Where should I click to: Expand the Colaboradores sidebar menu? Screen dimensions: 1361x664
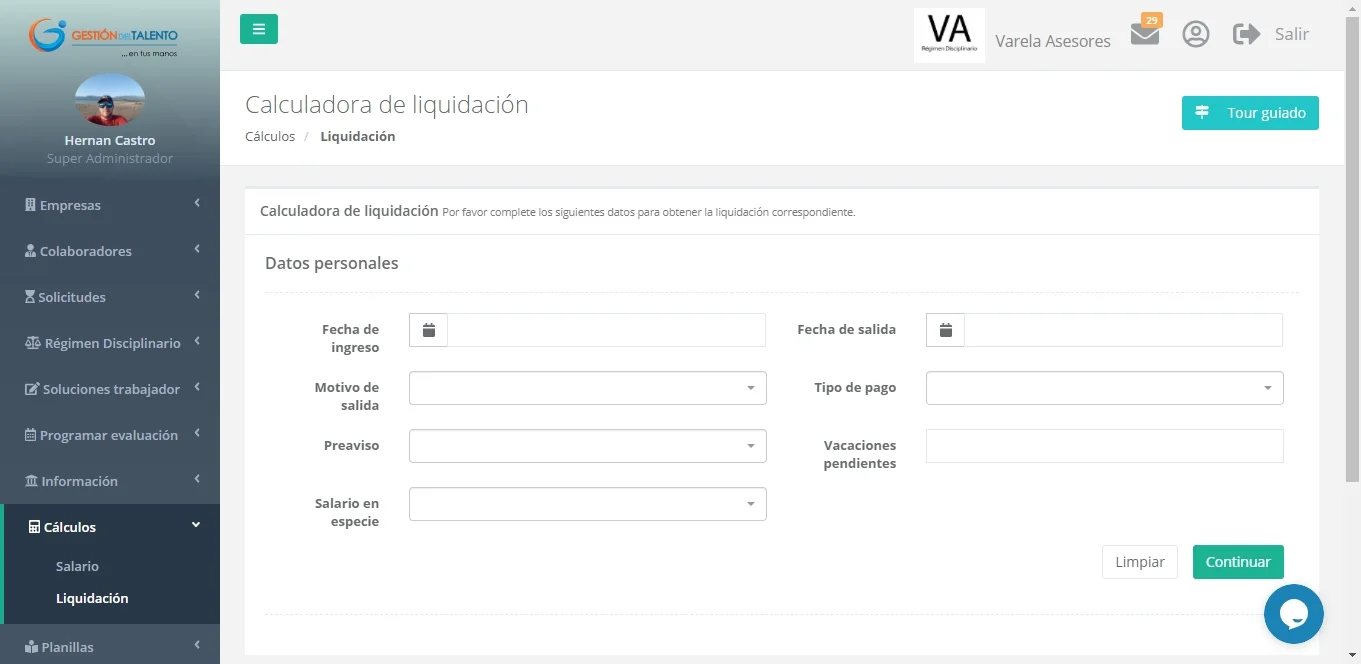110,251
